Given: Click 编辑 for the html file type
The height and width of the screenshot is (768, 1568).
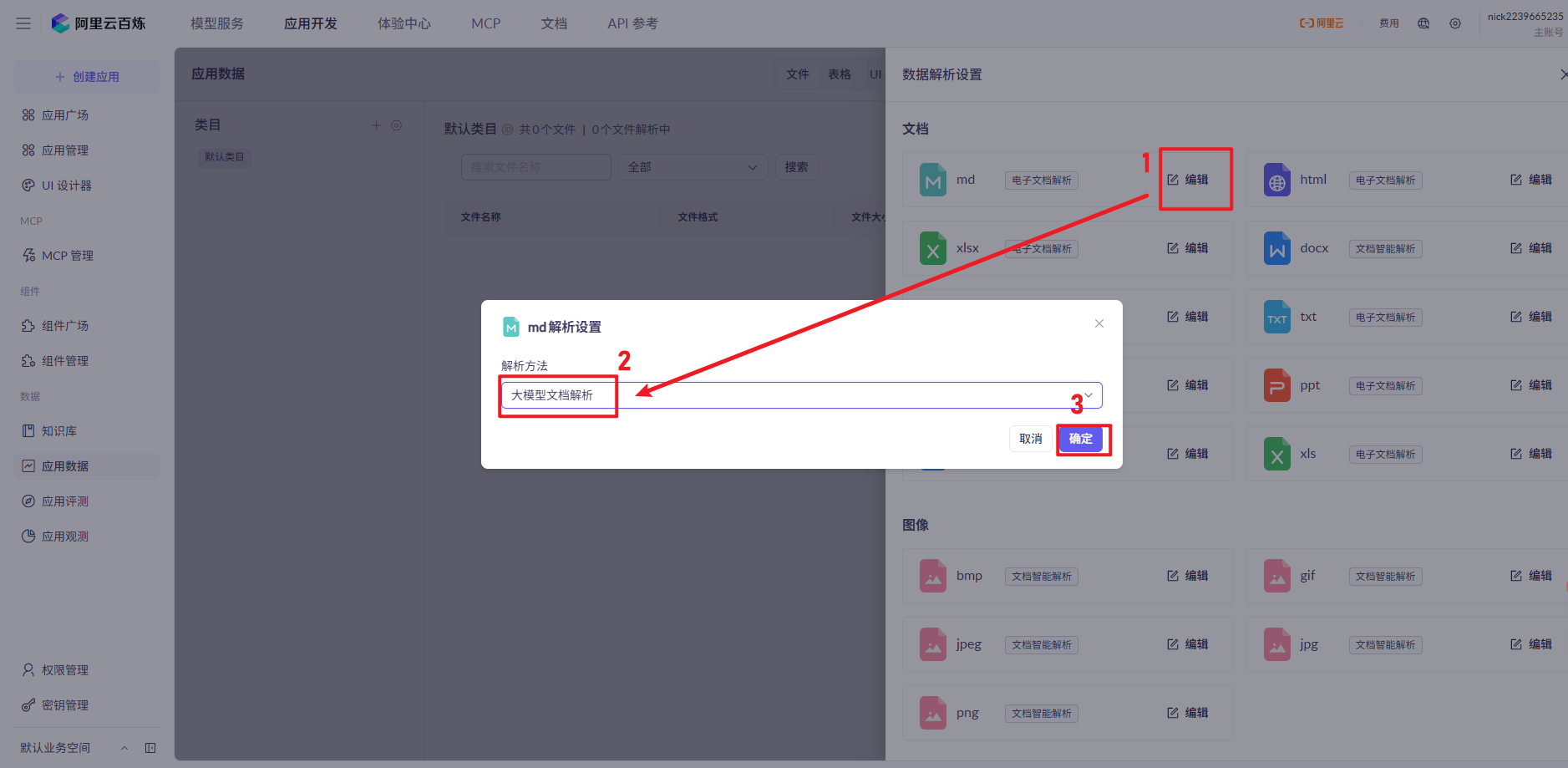Looking at the screenshot, I should coord(1530,180).
